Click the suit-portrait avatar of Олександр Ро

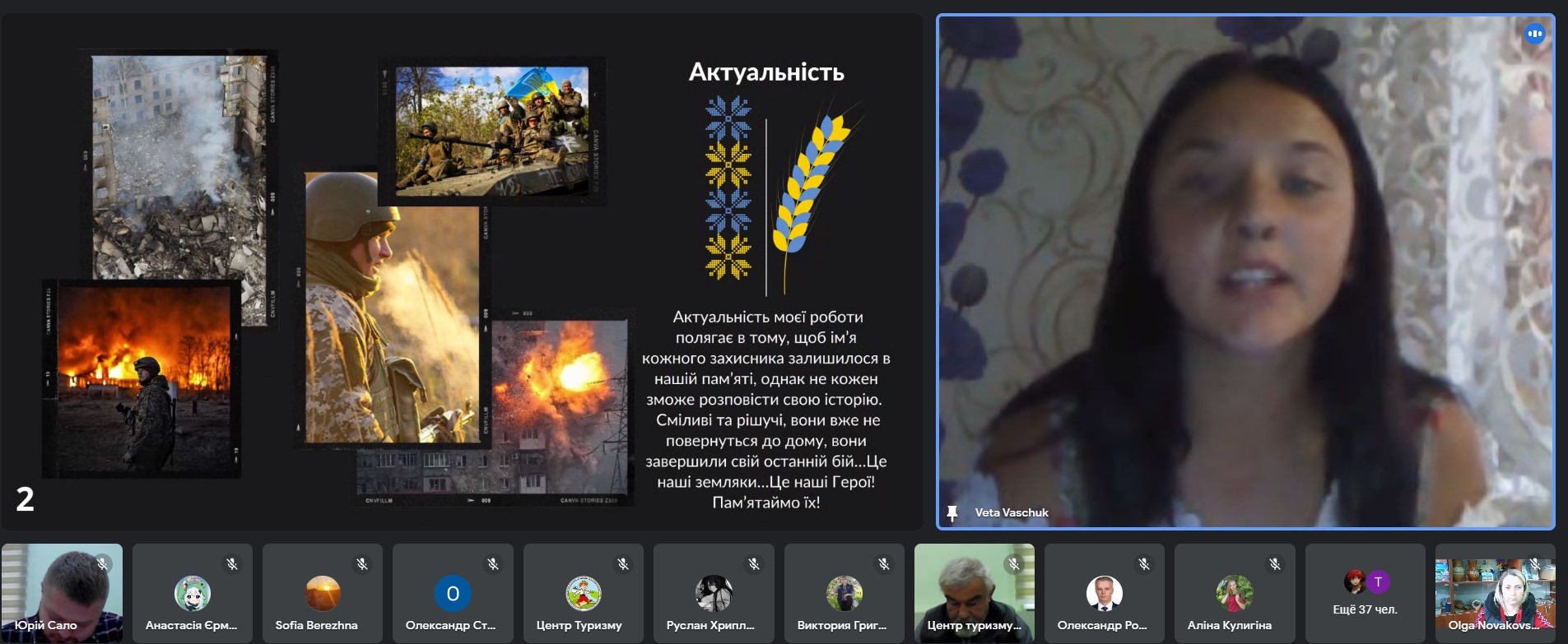point(1104,593)
